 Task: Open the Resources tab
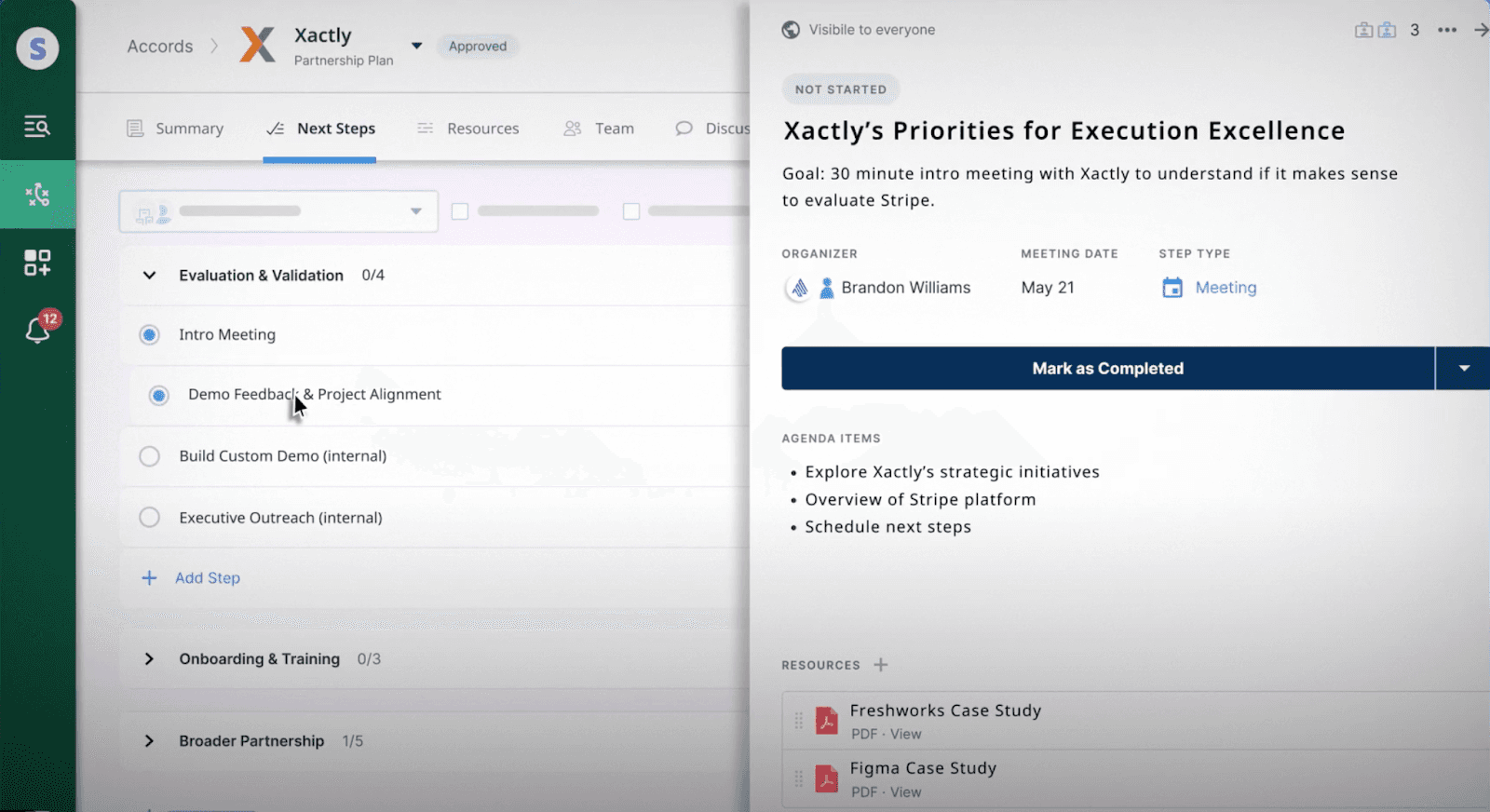467,129
